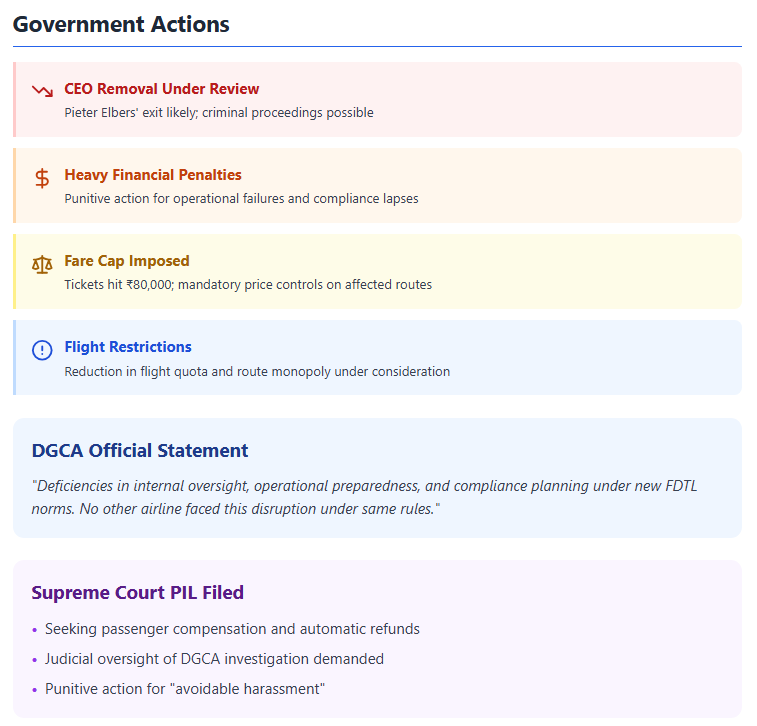Screen dimensions: 757x726
Task: Click the punitive action for operational failures text
Action: tap(241, 199)
